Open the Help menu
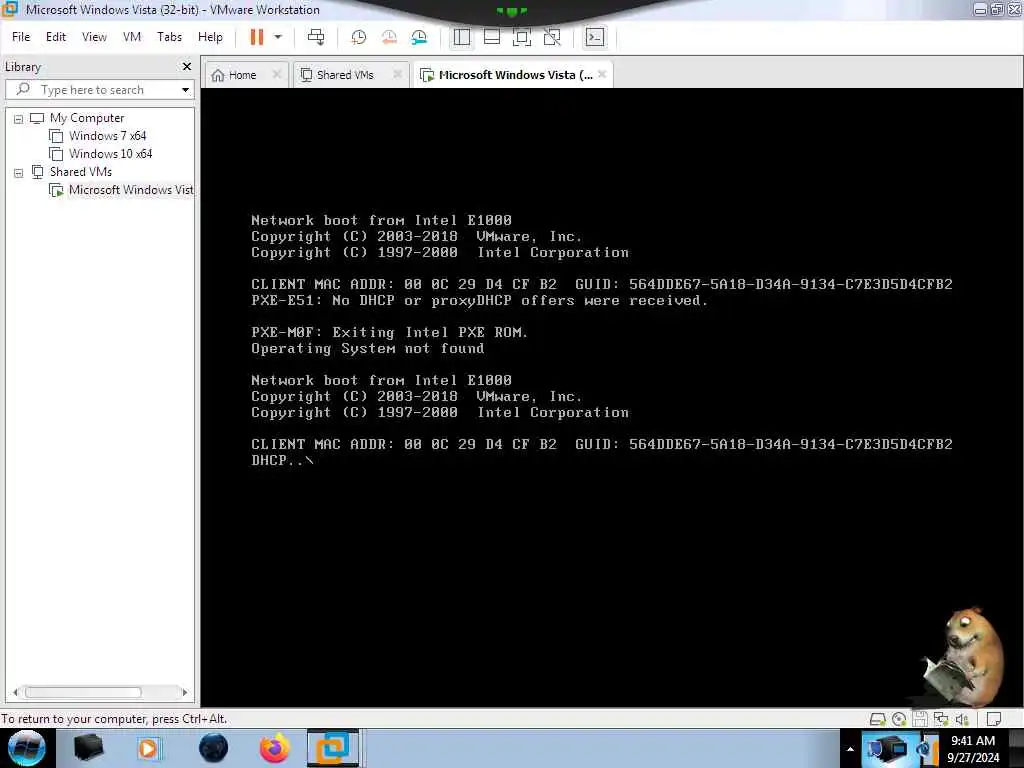The width and height of the screenshot is (1024, 768). click(210, 37)
